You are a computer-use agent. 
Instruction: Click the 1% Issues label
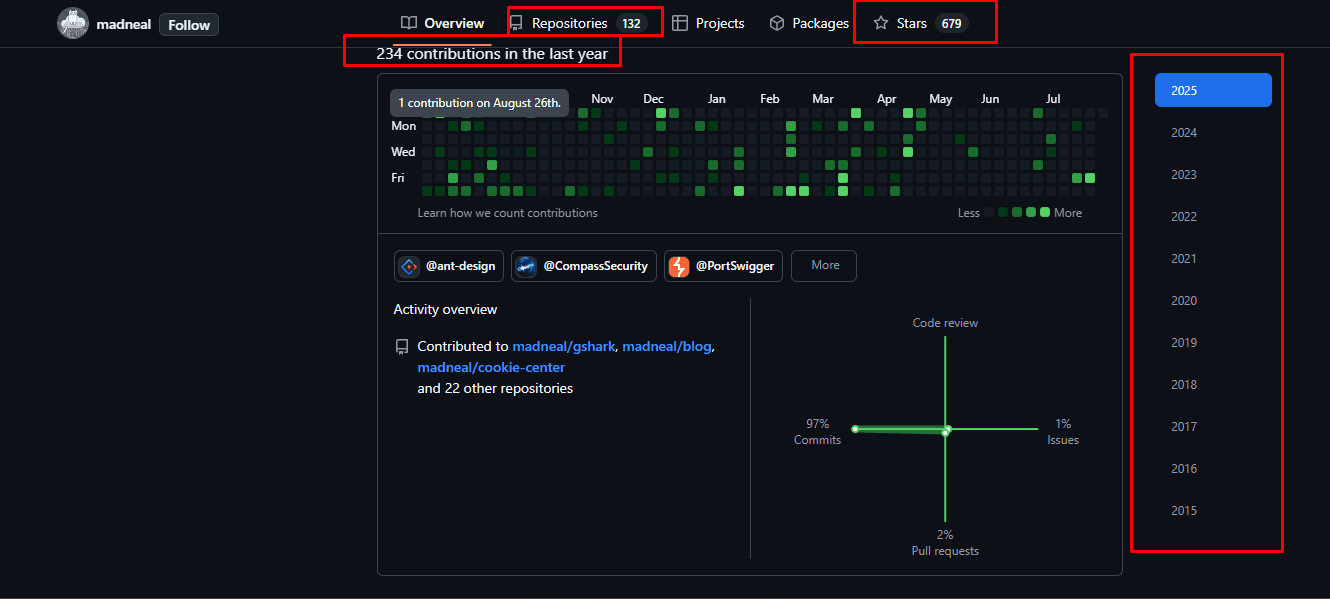click(x=1063, y=431)
